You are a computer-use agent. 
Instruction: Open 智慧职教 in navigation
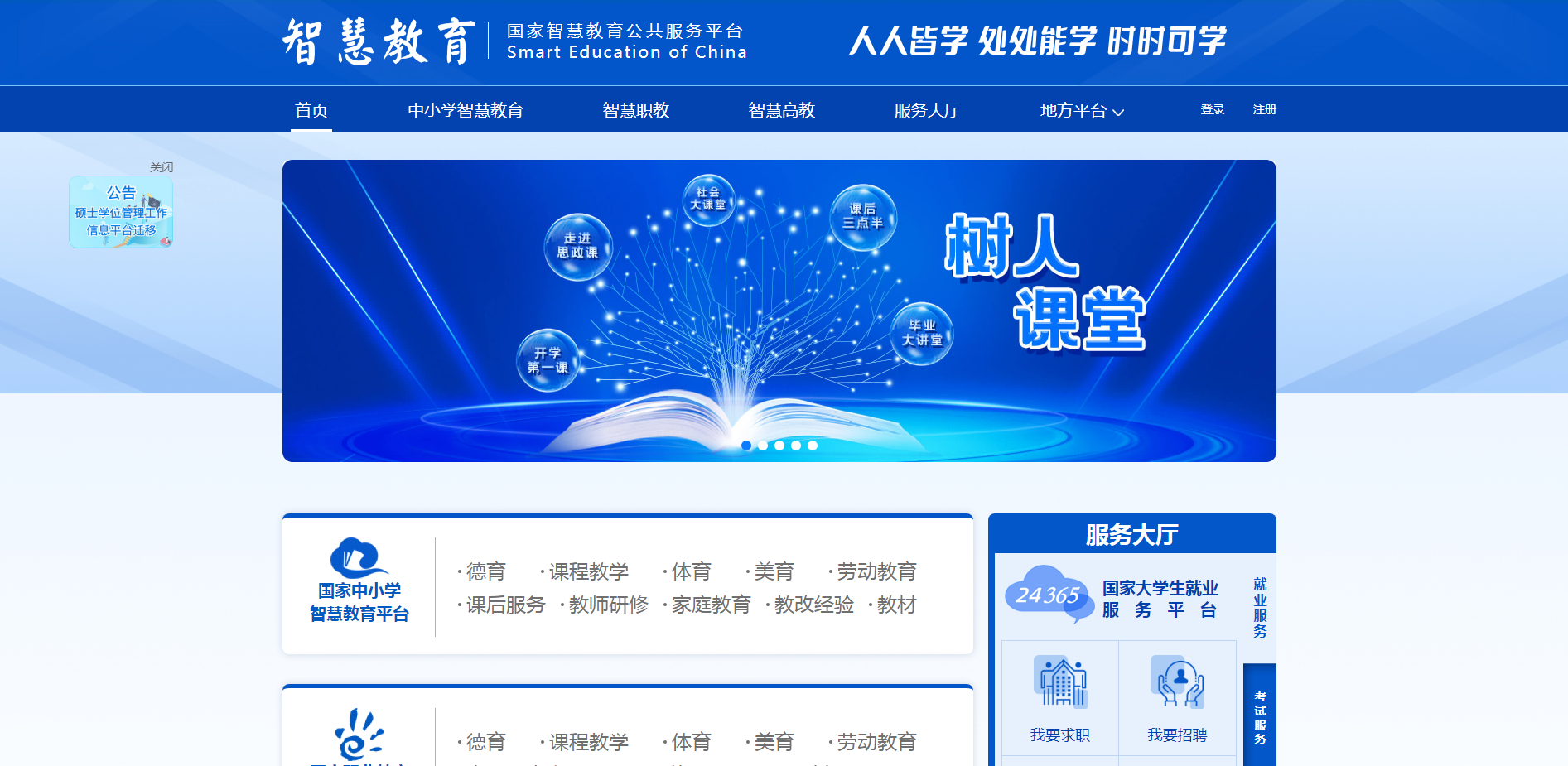[x=636, y=110]
